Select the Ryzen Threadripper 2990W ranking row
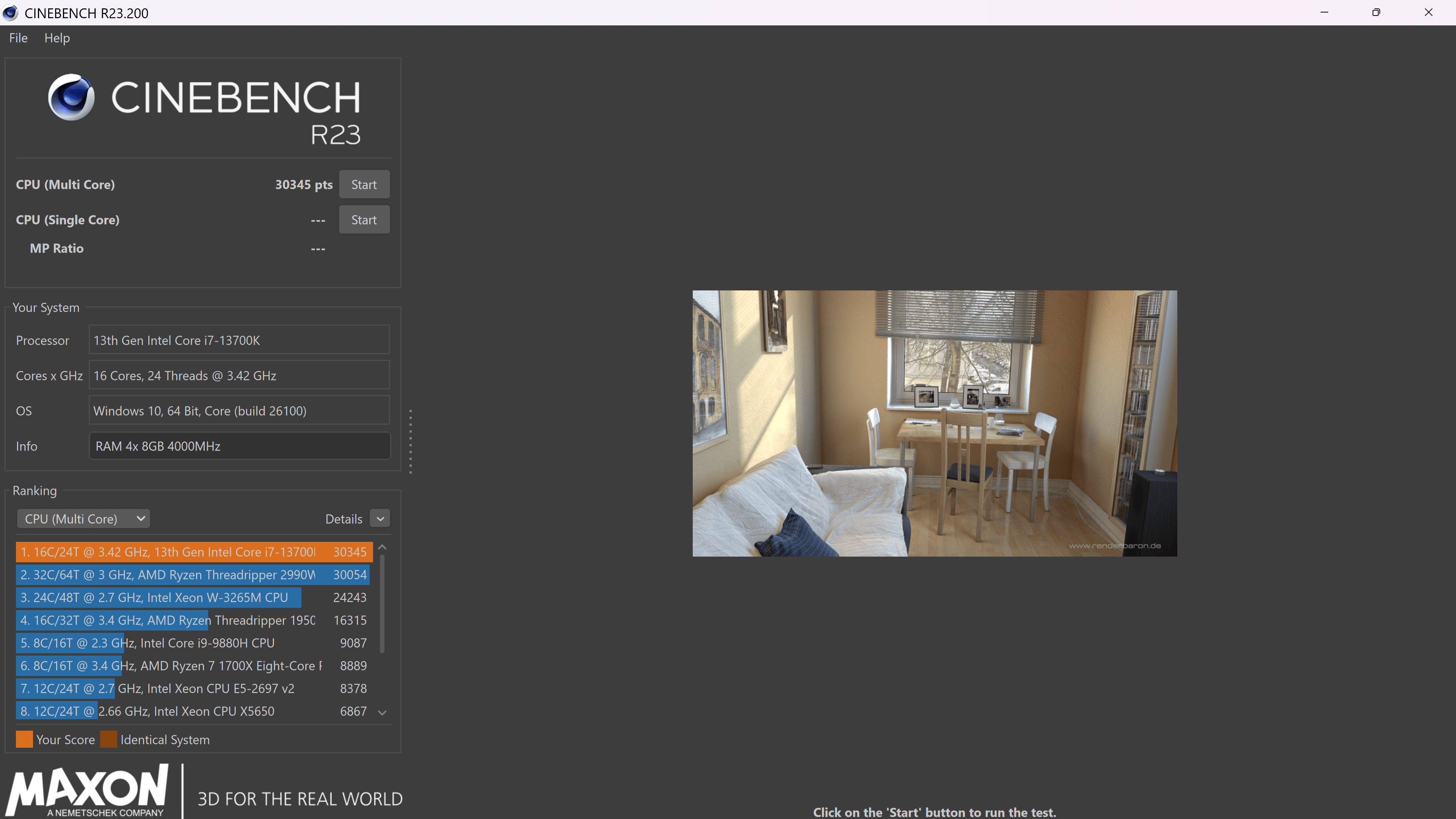 195,574
